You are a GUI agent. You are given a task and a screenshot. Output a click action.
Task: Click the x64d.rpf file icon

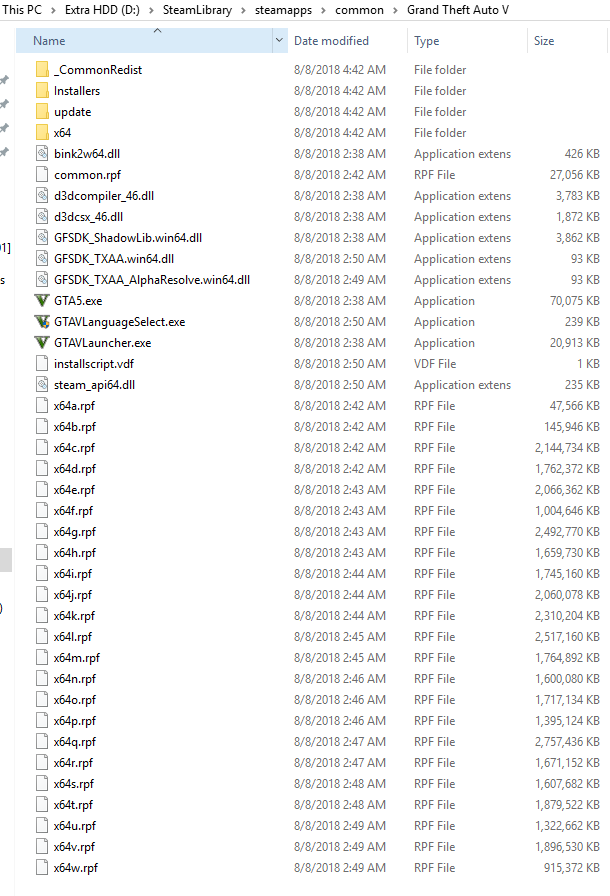[x=42, y=469]
